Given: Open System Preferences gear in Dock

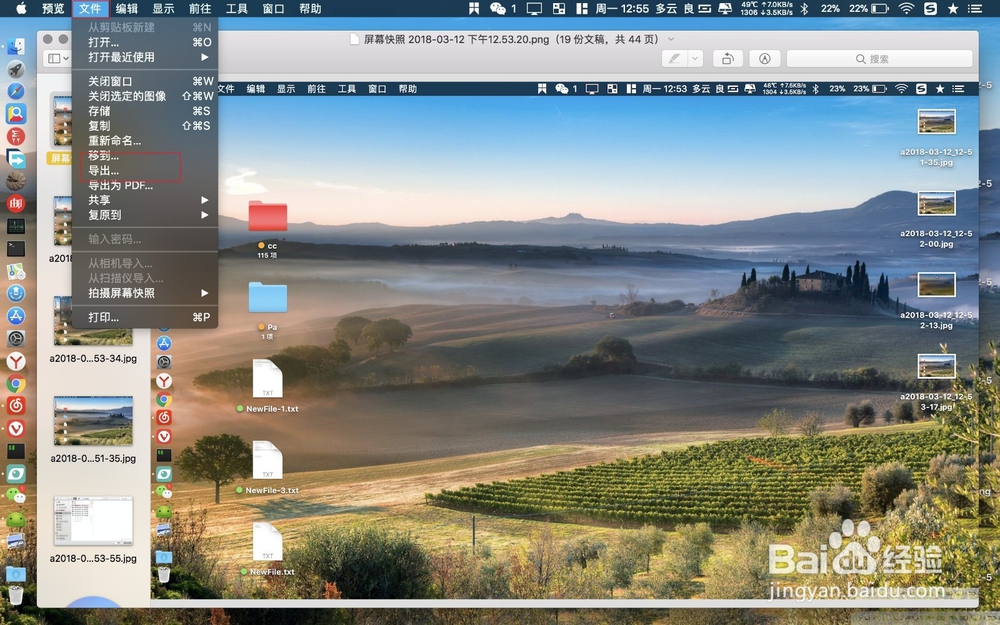Looking at the screenshot, I should click(x=16, y=339).
